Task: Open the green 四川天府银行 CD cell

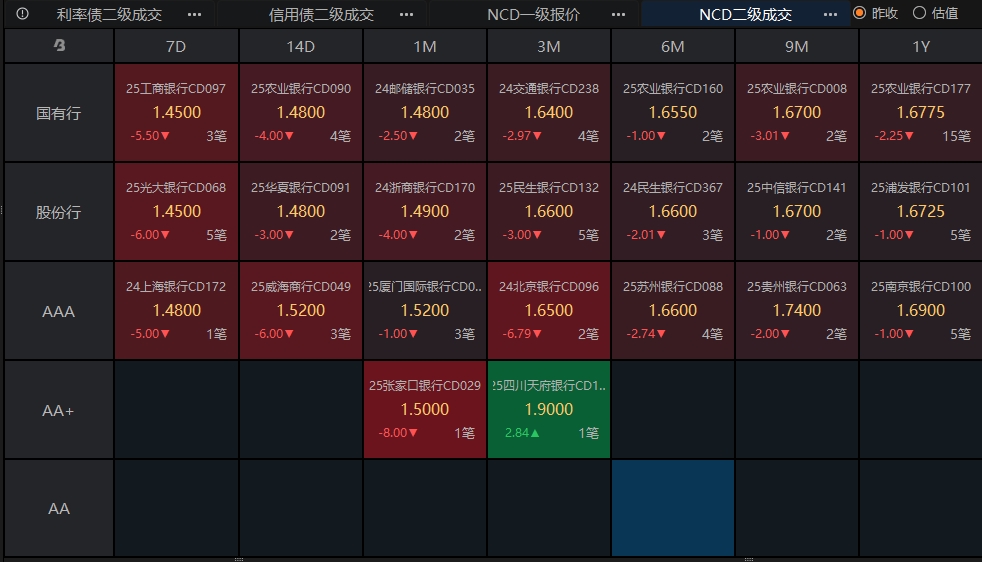Action: coord(549,410)
